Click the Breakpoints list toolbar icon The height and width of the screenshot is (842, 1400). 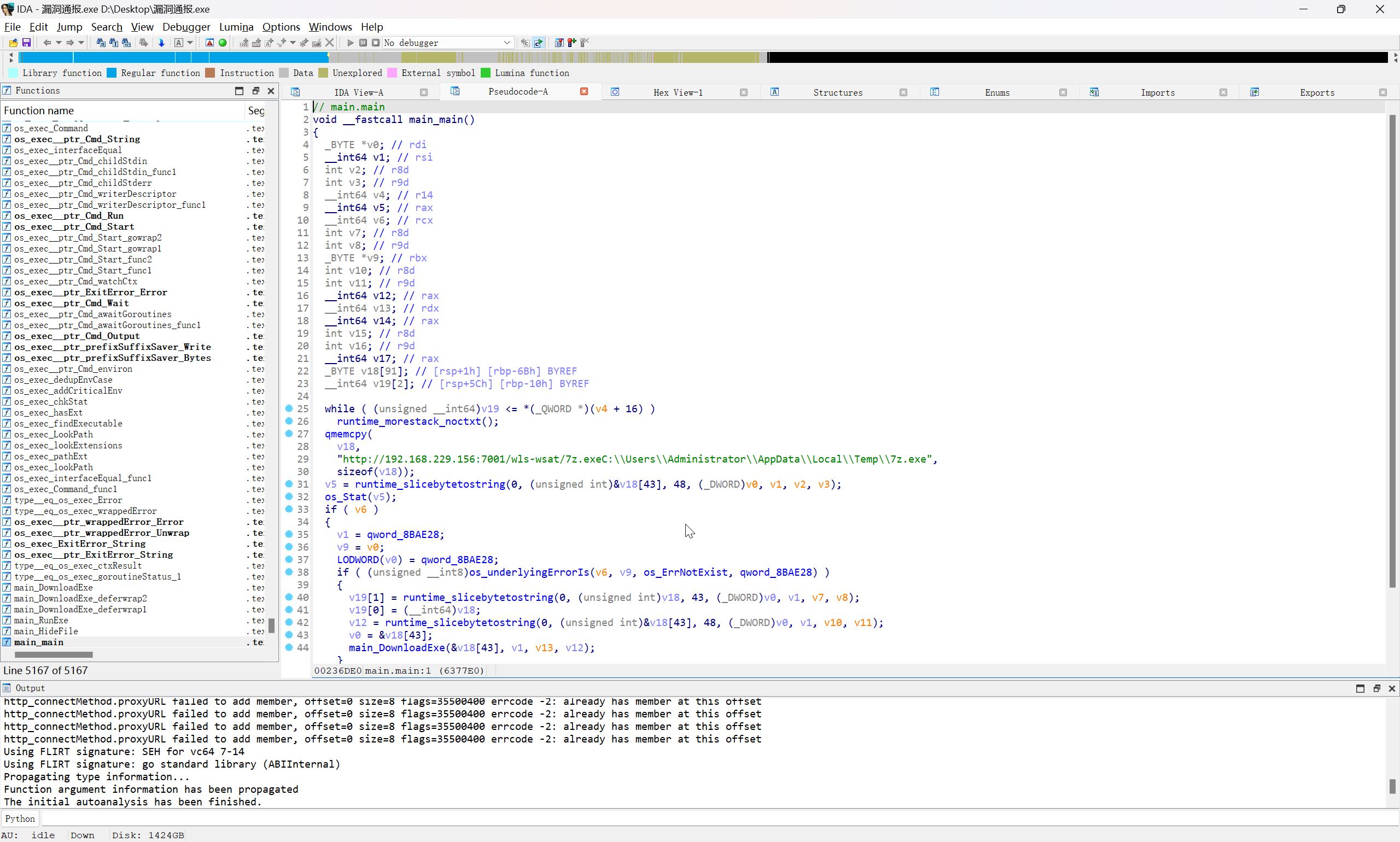tap(559, 43)
